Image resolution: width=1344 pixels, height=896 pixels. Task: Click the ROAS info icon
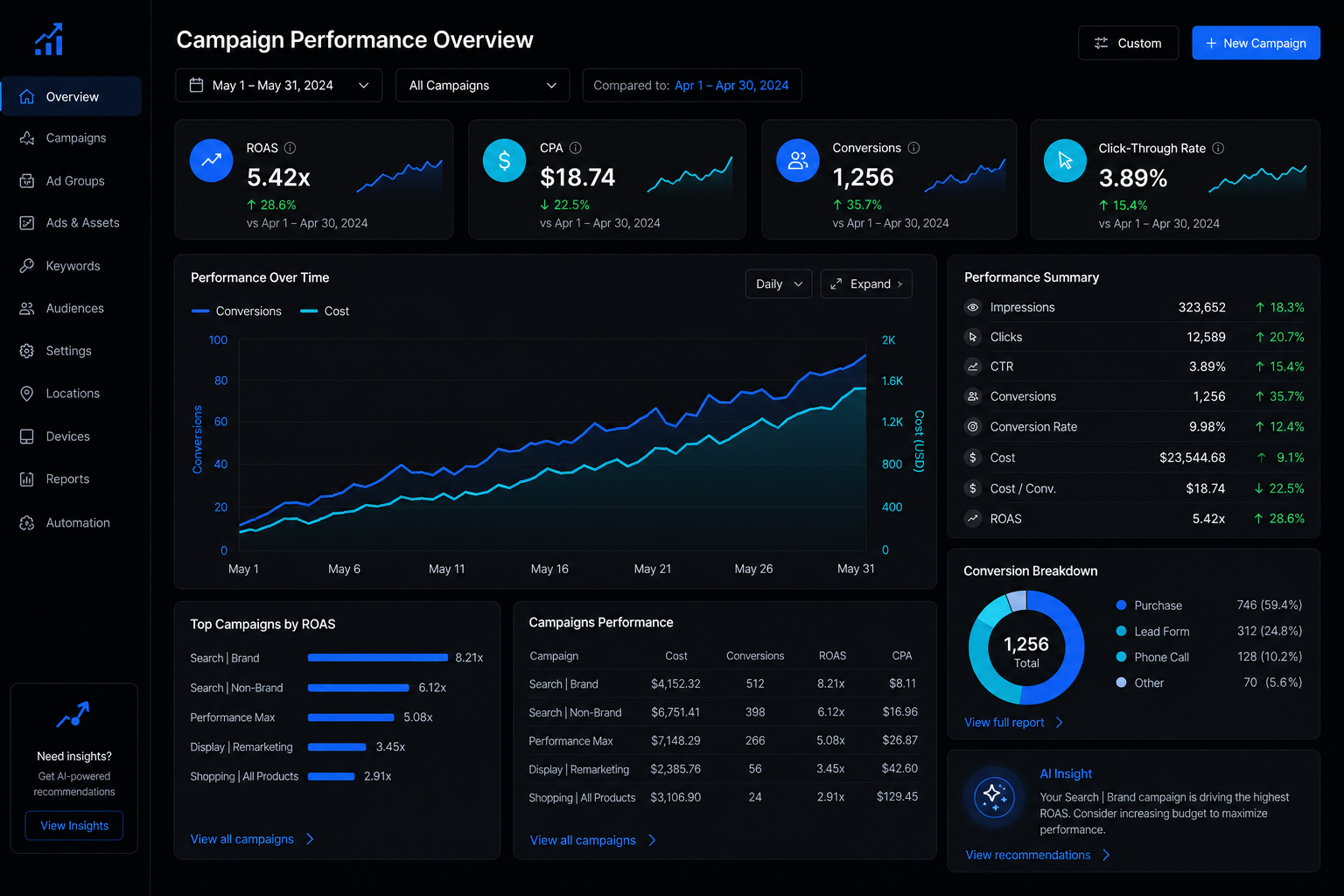pos(290,148)
